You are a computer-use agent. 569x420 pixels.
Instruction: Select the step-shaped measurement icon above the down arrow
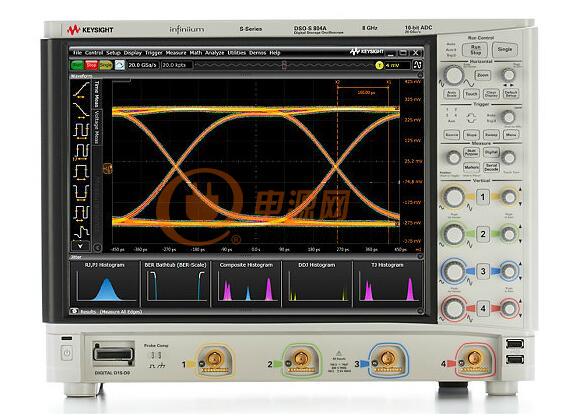(x=81, y=232)
